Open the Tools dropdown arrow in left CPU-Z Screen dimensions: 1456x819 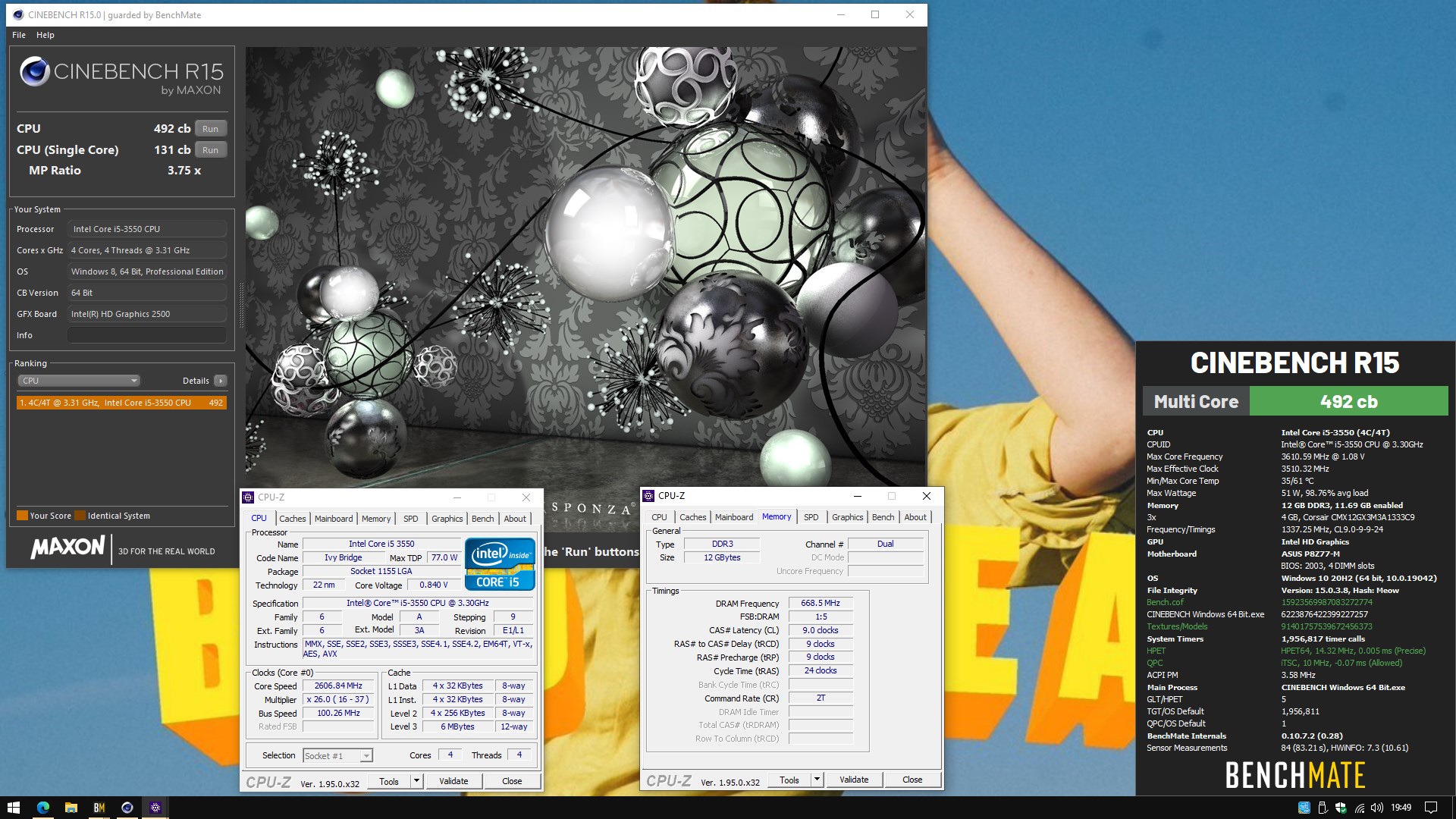[x=416, y=781]
